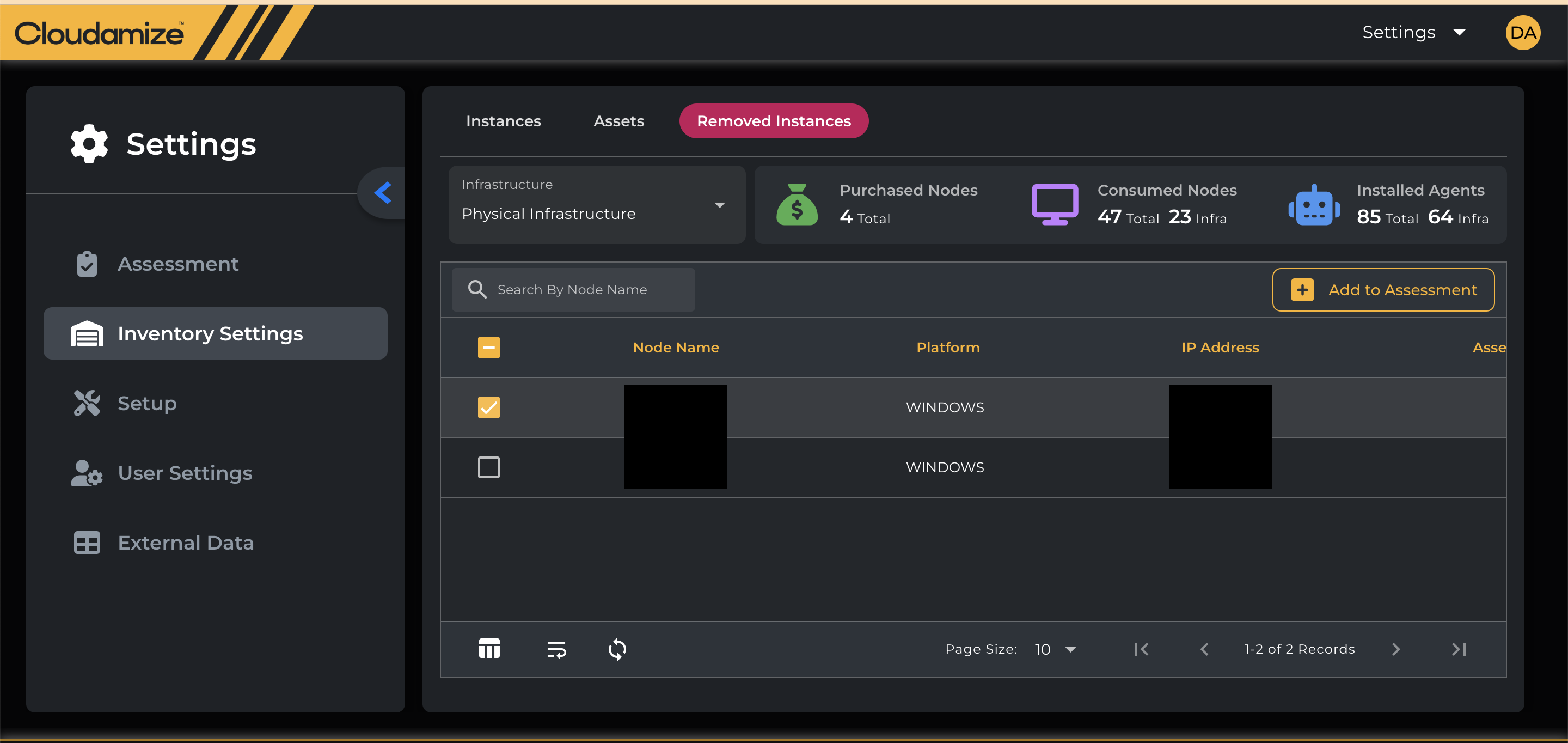Sort by Platform column header
1568x743 pixels.
(x=948, y=348)
